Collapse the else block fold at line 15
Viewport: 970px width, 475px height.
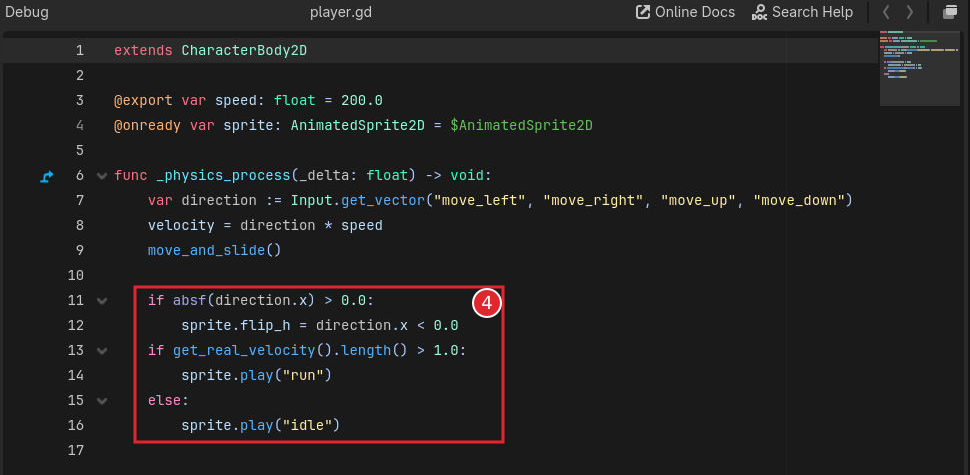pos(101,401)
